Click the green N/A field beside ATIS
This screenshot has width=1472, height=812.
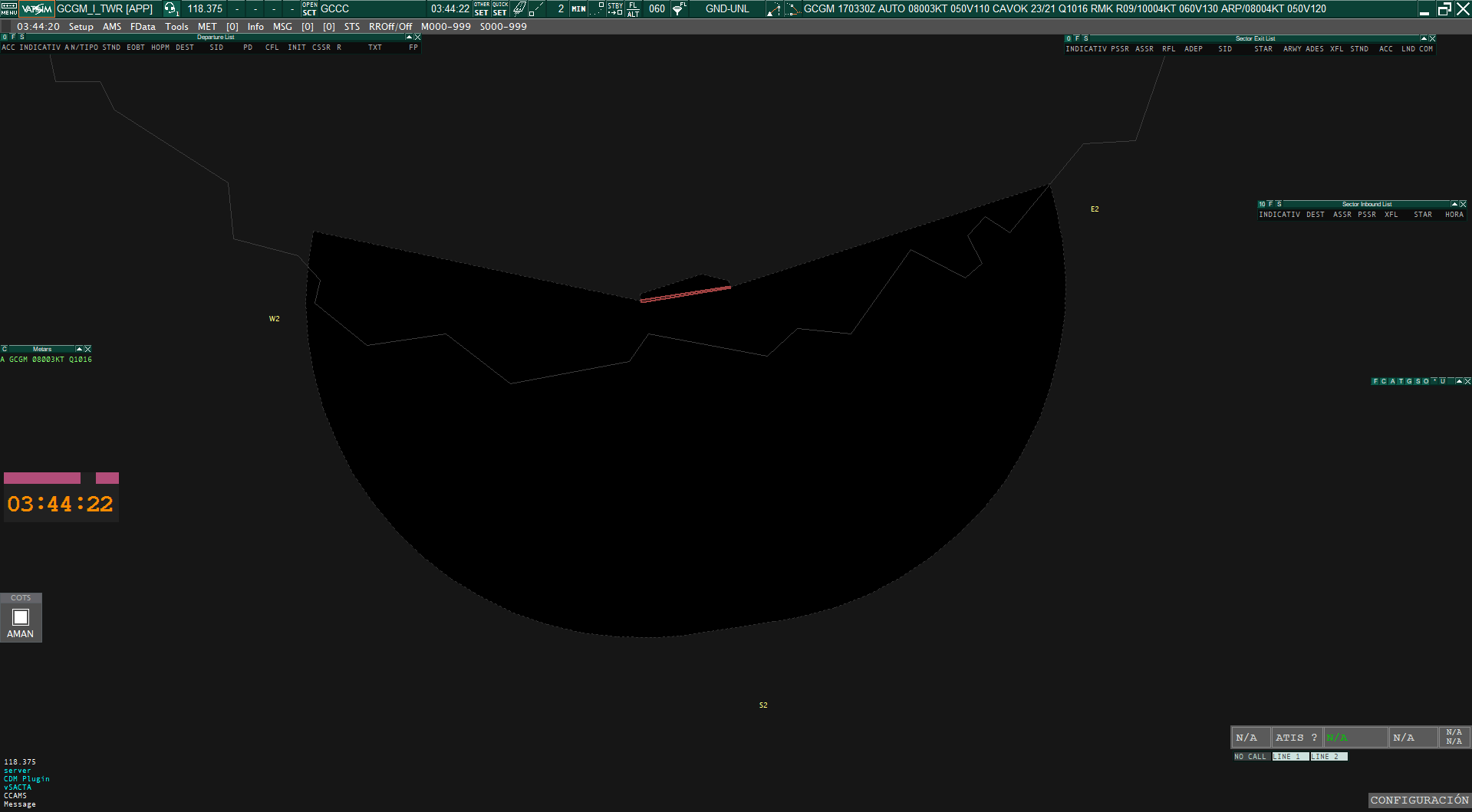pyautogui.click(x=1355, y=738)
